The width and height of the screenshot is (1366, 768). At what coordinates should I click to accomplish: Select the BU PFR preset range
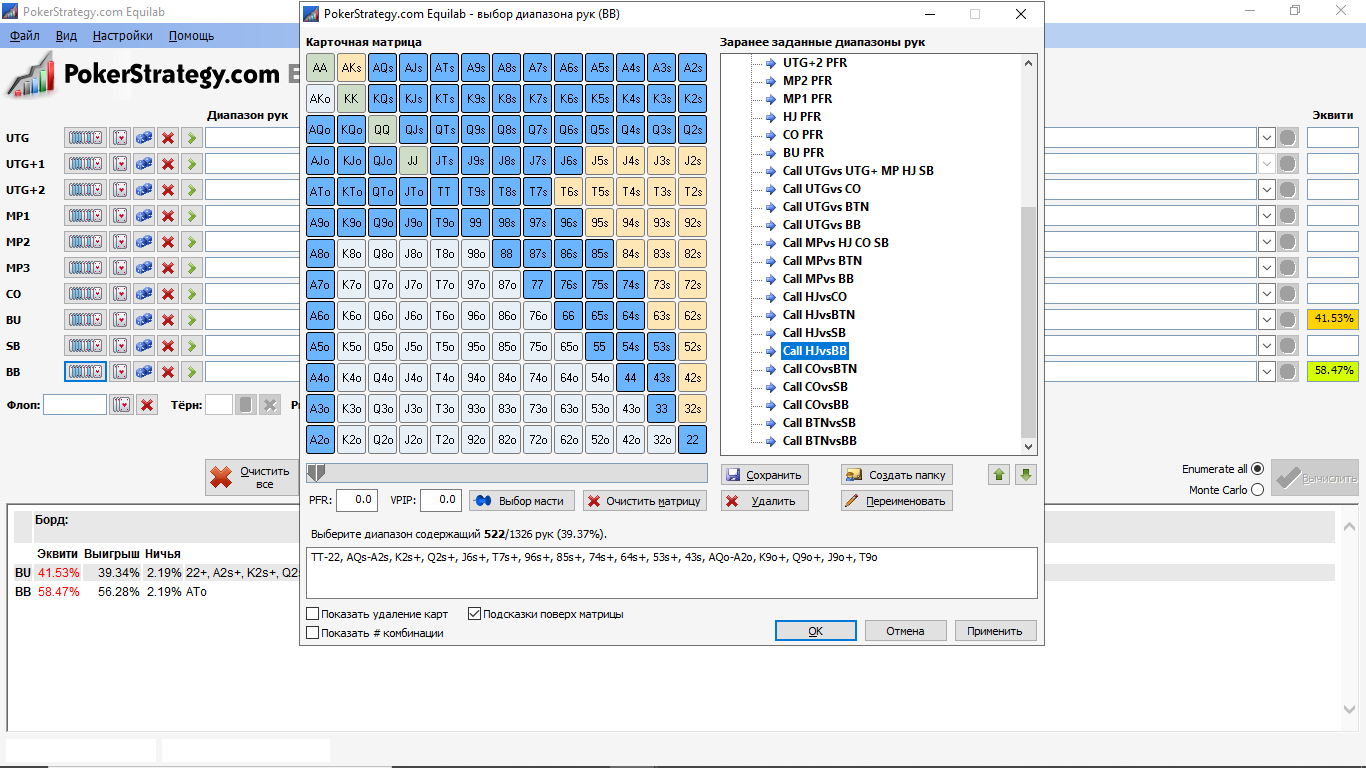pos(803,153)
